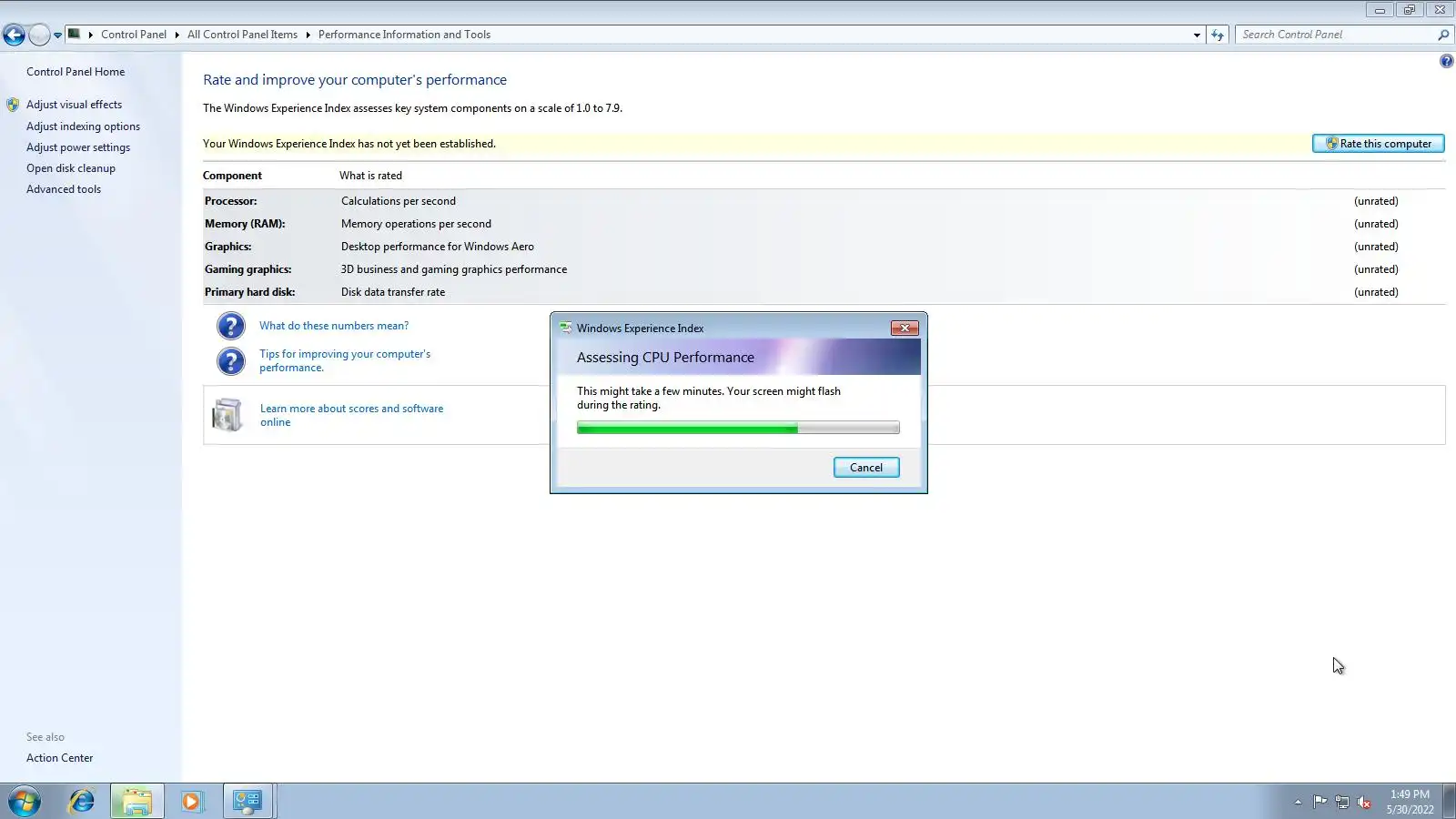Click the Search Control Panel input field
Screen dimensions: 1456x819
1336,35
